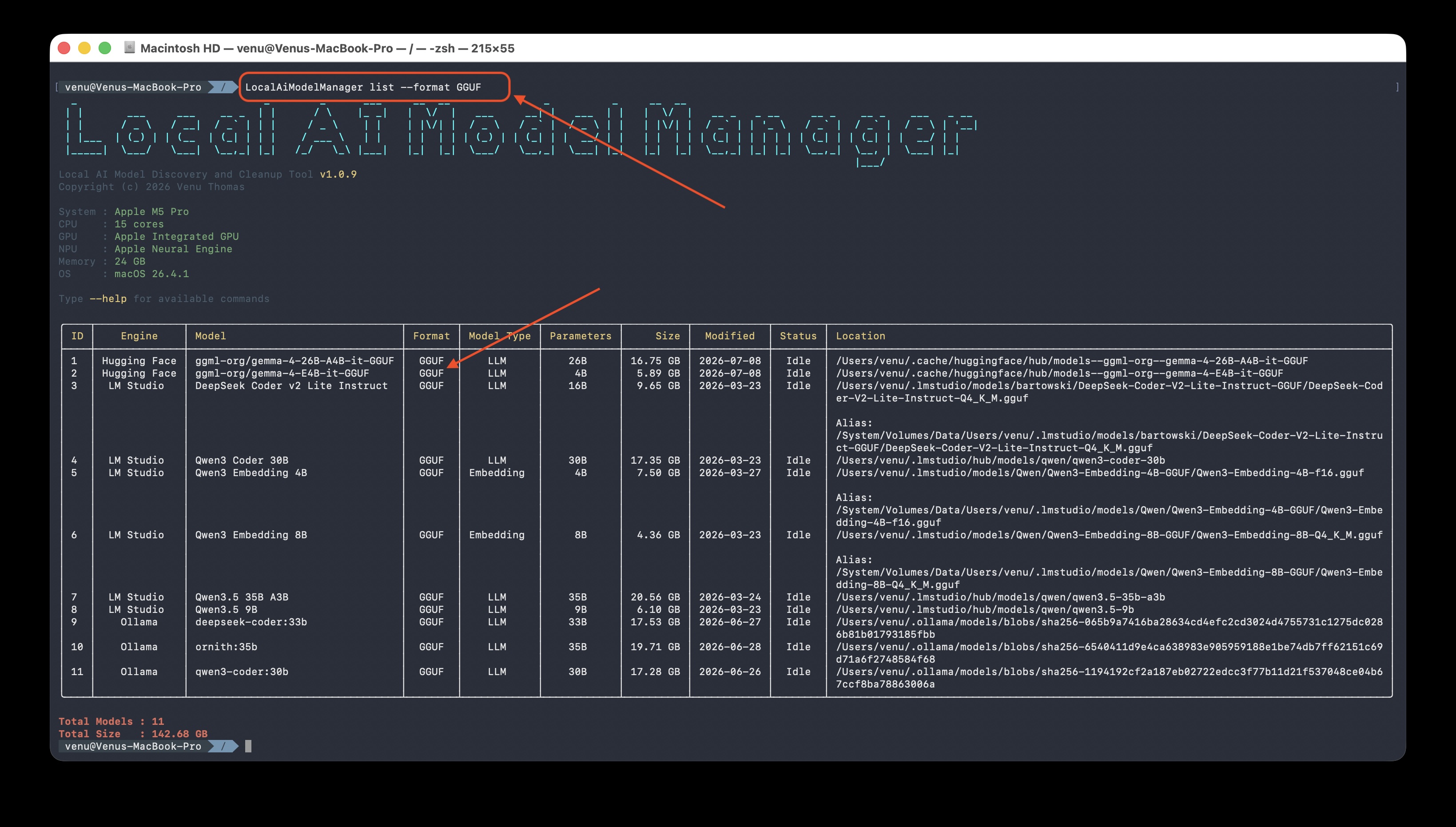
Task: Click the 'Total Size : 142.68 GB' line
Action: coord(133,734)
